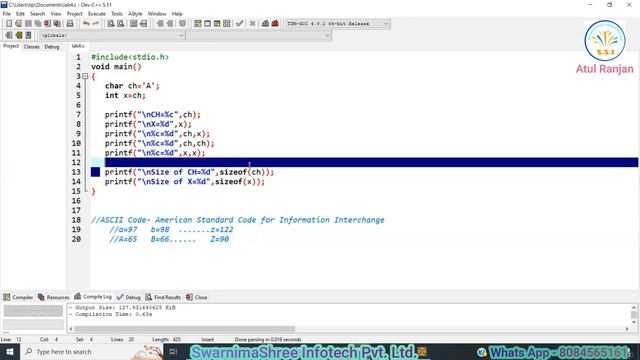Collapse the main() code fold at line 3

(x=85, y=76)
